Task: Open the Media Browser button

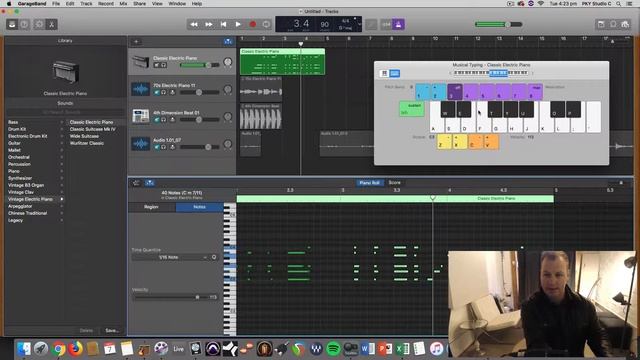Action: (625, 24)
